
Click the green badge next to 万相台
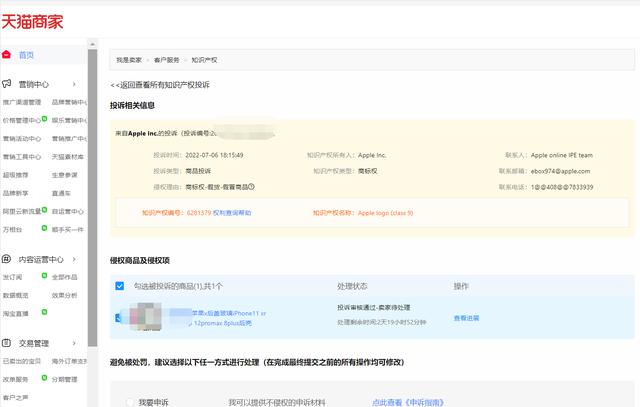pyautogui.click(x=44, y=228)
